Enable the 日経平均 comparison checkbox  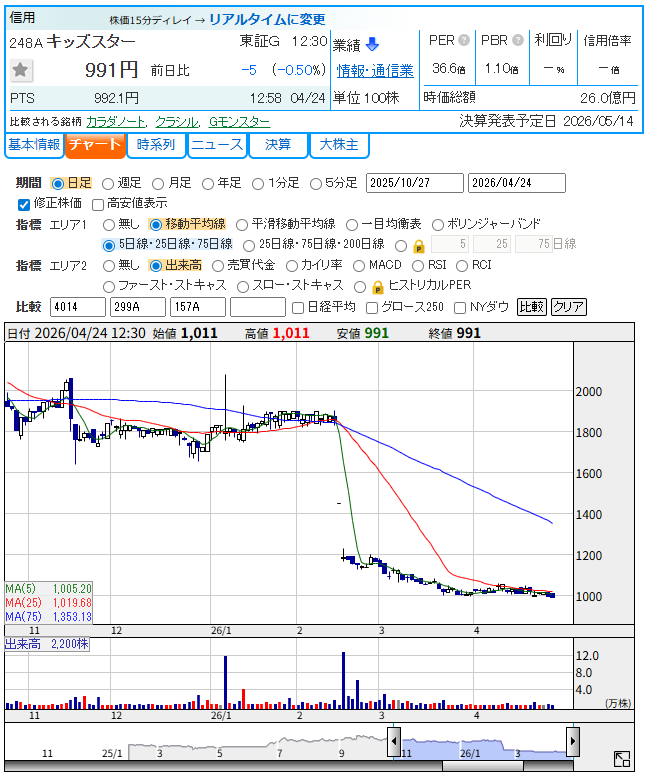coord(296,307)
